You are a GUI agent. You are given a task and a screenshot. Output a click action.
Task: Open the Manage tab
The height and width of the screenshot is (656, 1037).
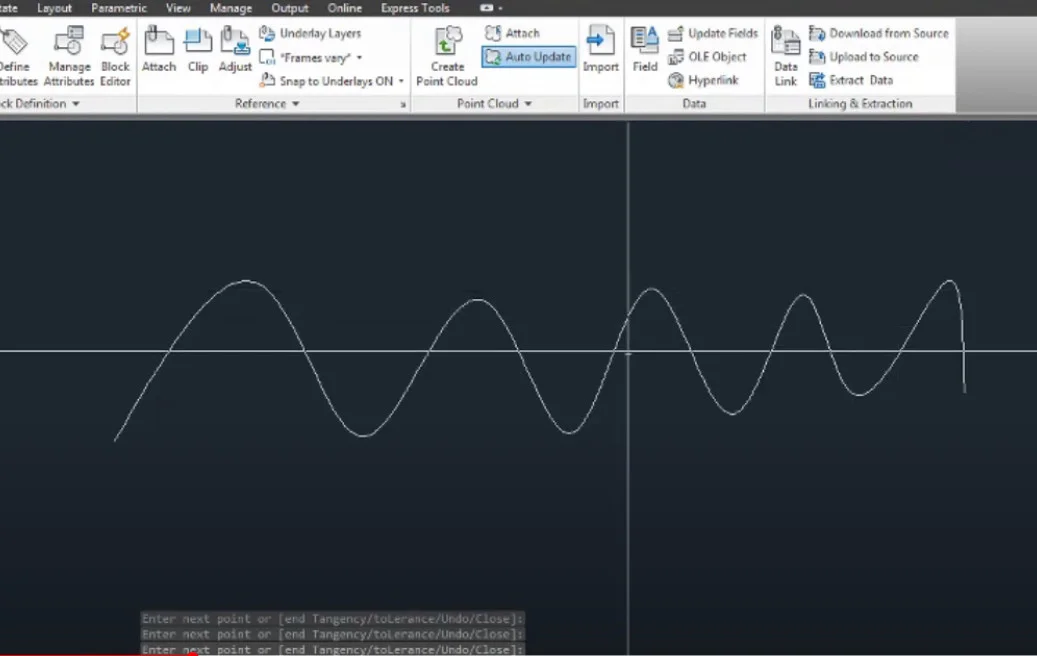pyautogui.click(x=231, y=8)
